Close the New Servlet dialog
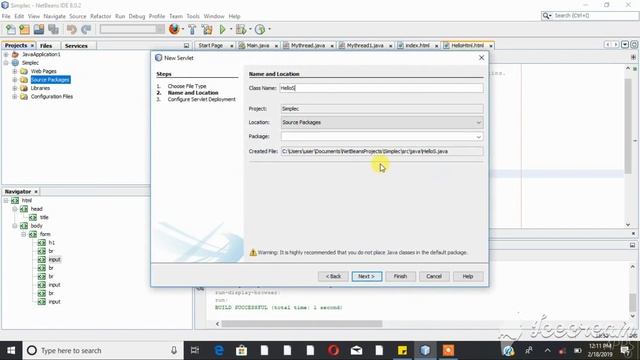This screenshot has width=640, height=360. click(482, 58)
